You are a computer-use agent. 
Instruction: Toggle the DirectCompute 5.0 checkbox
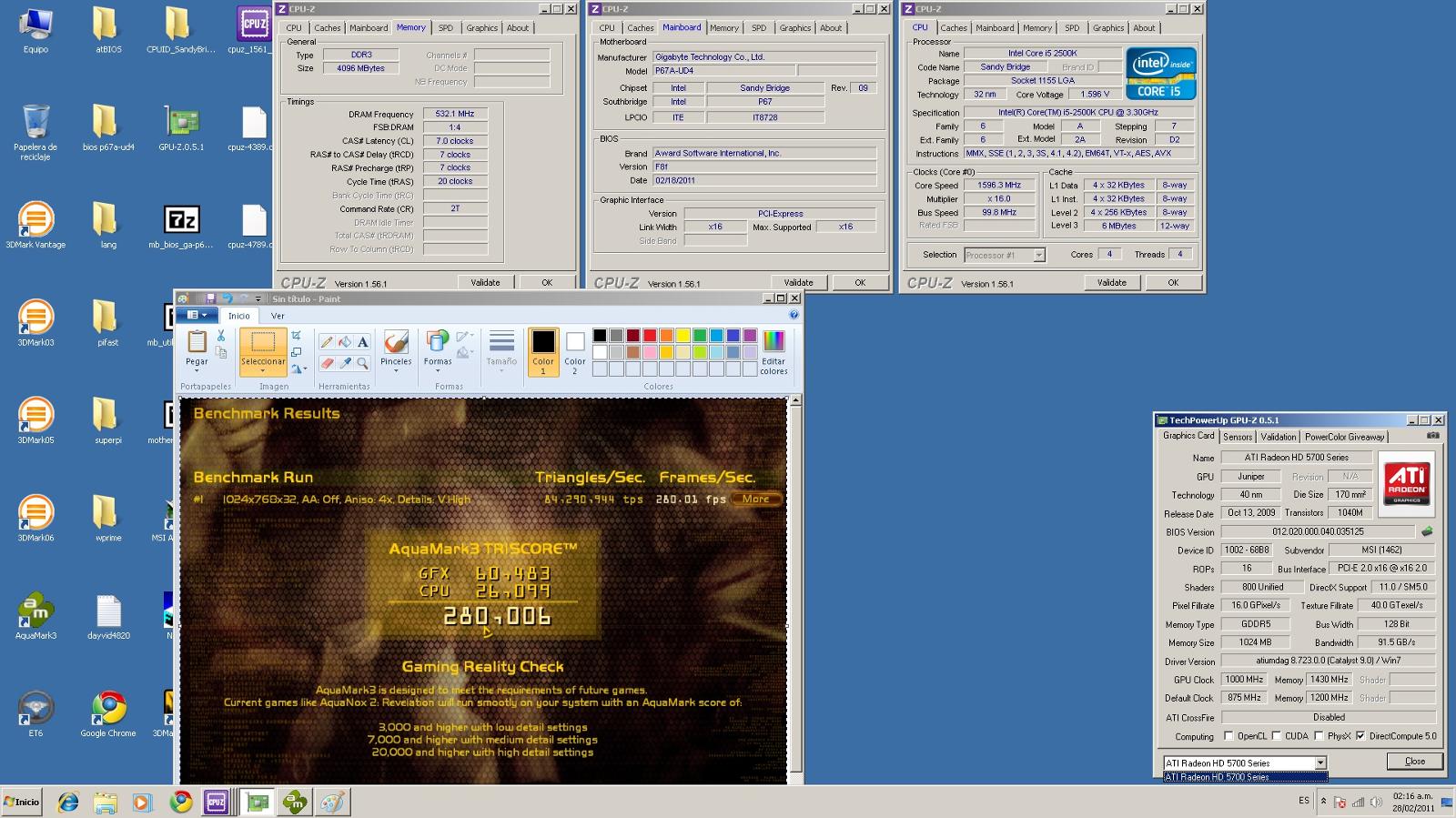click(x=1360, y=736)
